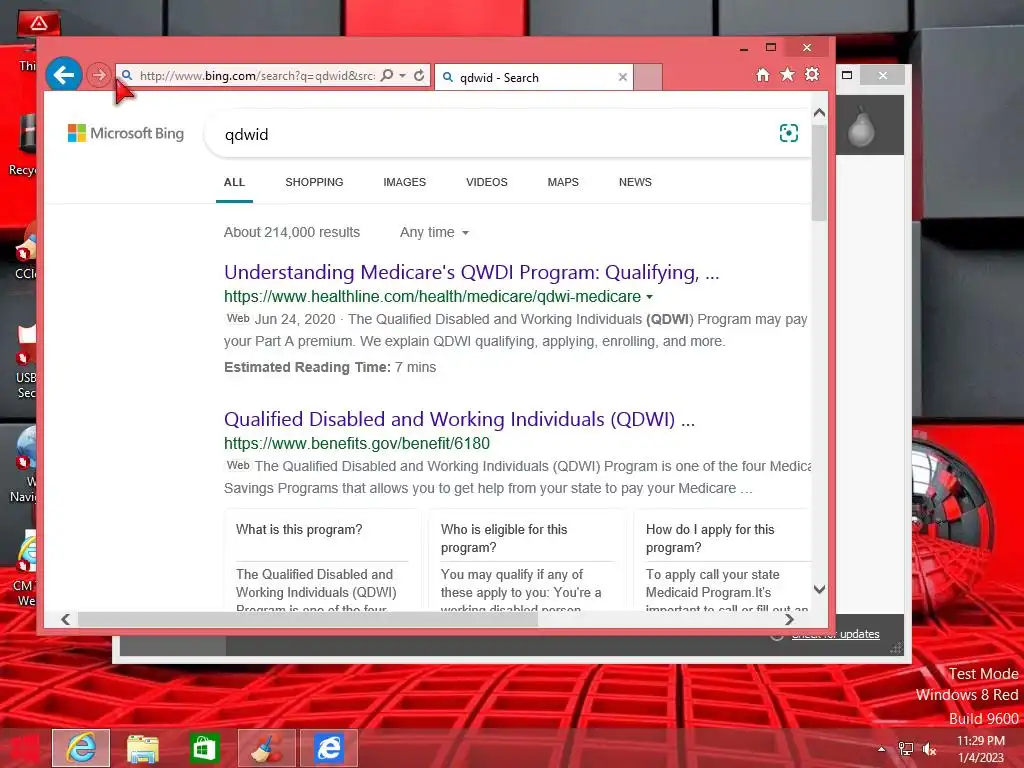Open Favorites with the star icon

click(788, 74)
